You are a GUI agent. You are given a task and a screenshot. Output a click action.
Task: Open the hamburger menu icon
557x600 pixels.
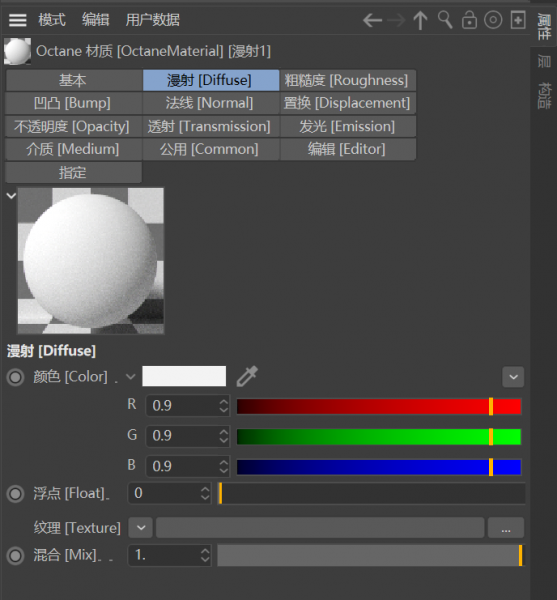pos(18,20)
